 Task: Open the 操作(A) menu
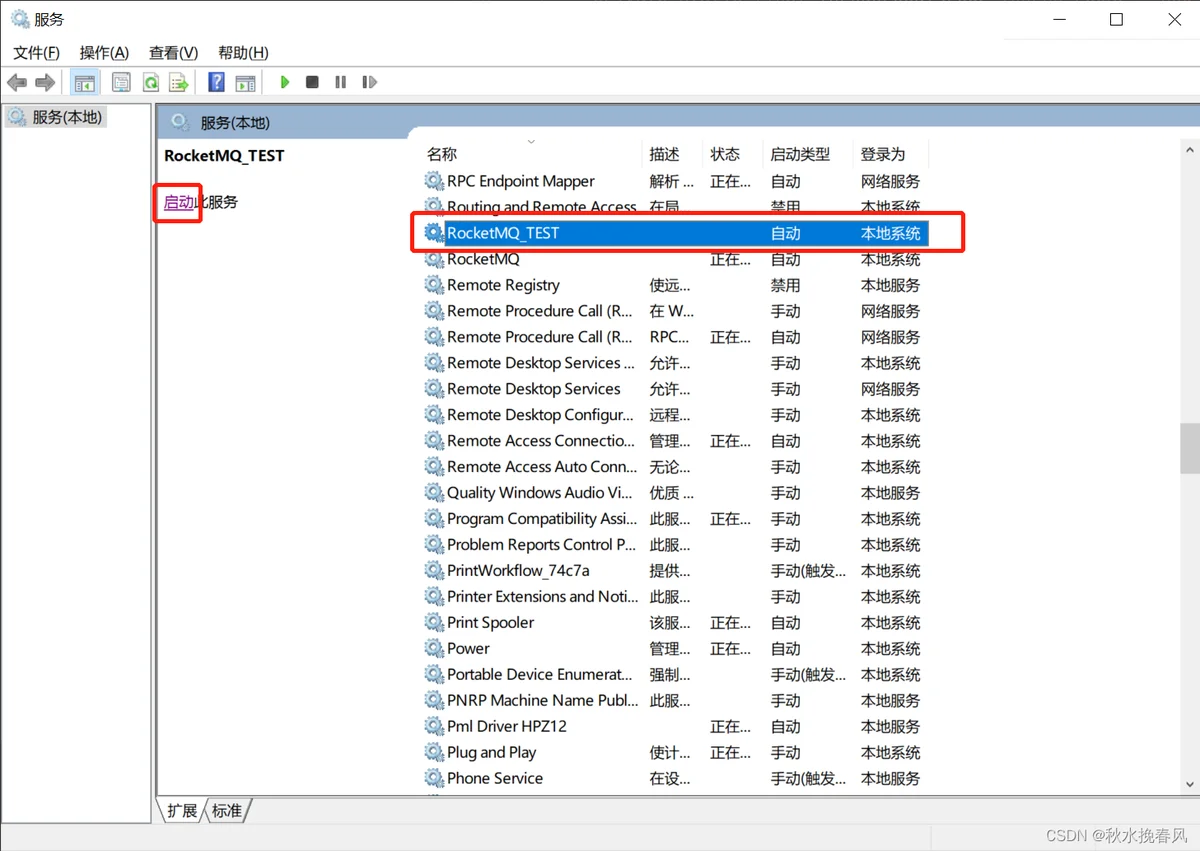pyautogui.click(x=104, y=53)
